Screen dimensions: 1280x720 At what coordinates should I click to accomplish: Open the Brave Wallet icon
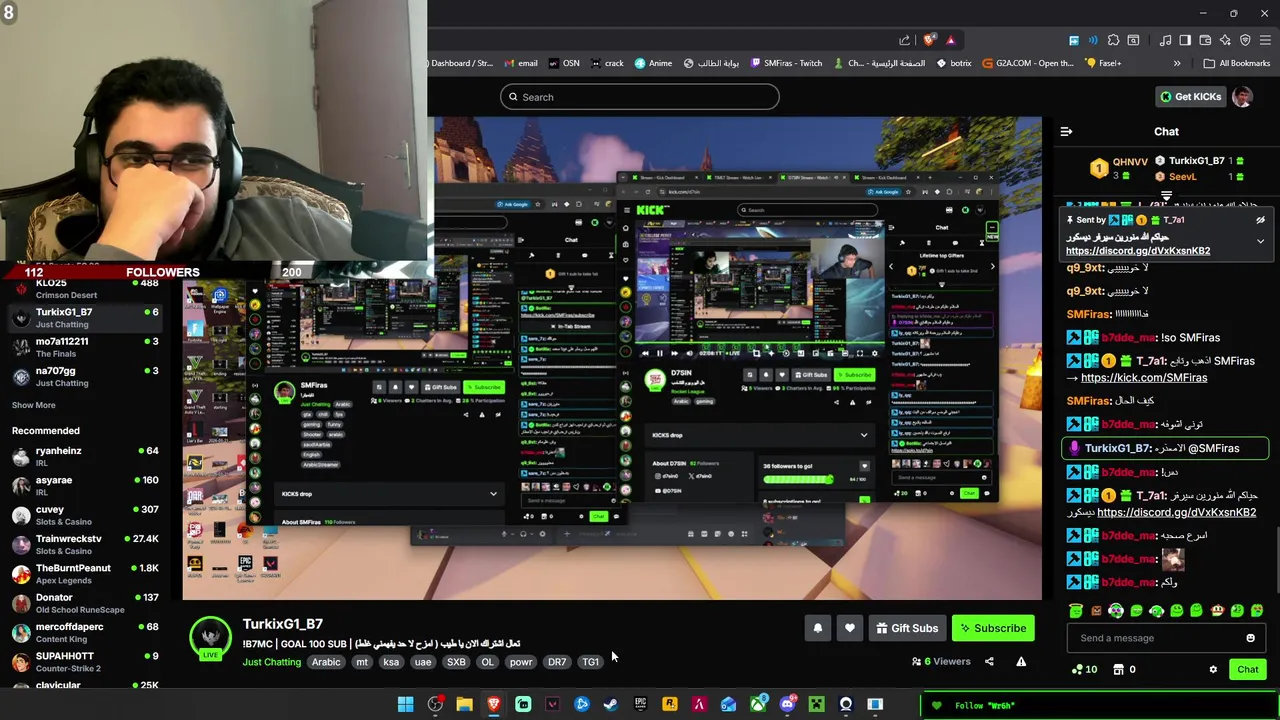pyautogui.click(x=1205, y=40)
